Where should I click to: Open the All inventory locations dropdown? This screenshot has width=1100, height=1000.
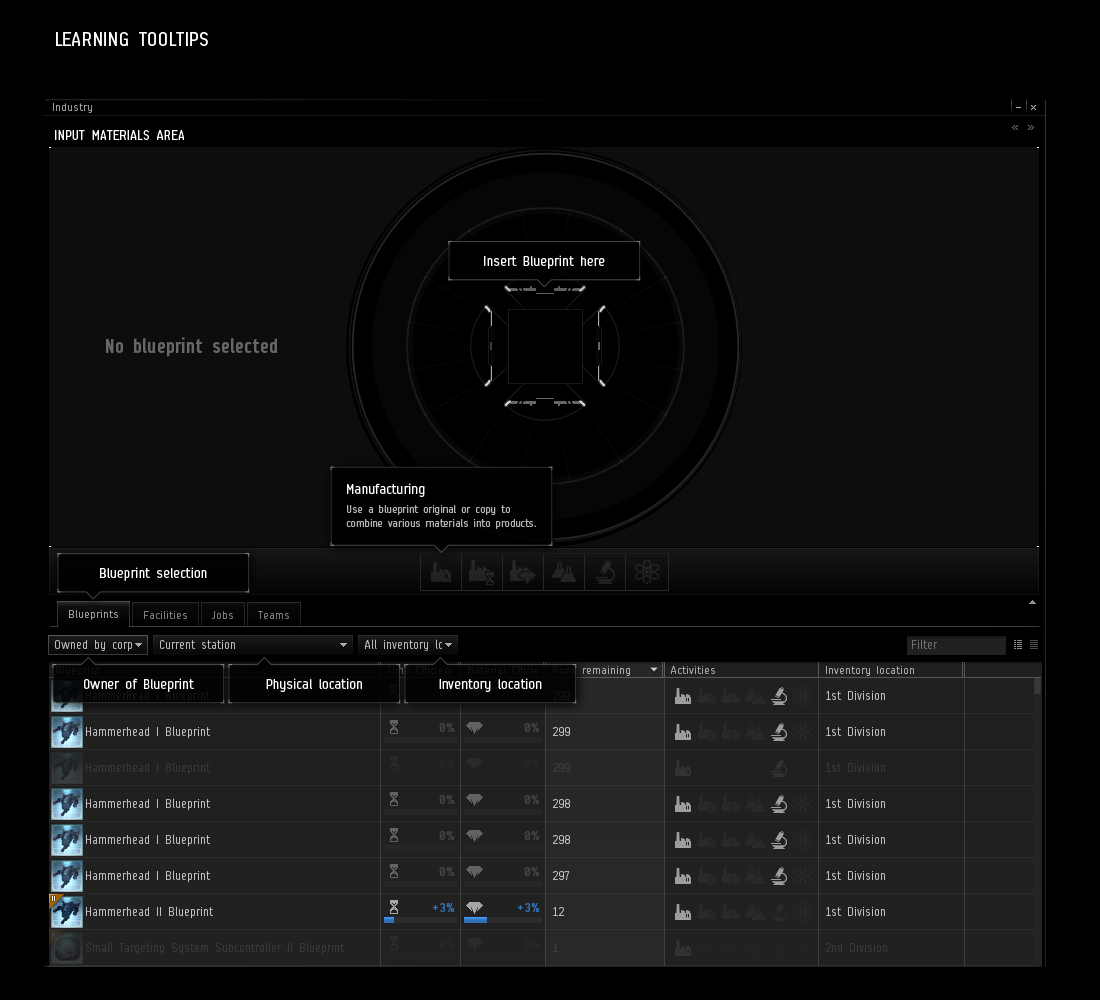click(408, 644)
